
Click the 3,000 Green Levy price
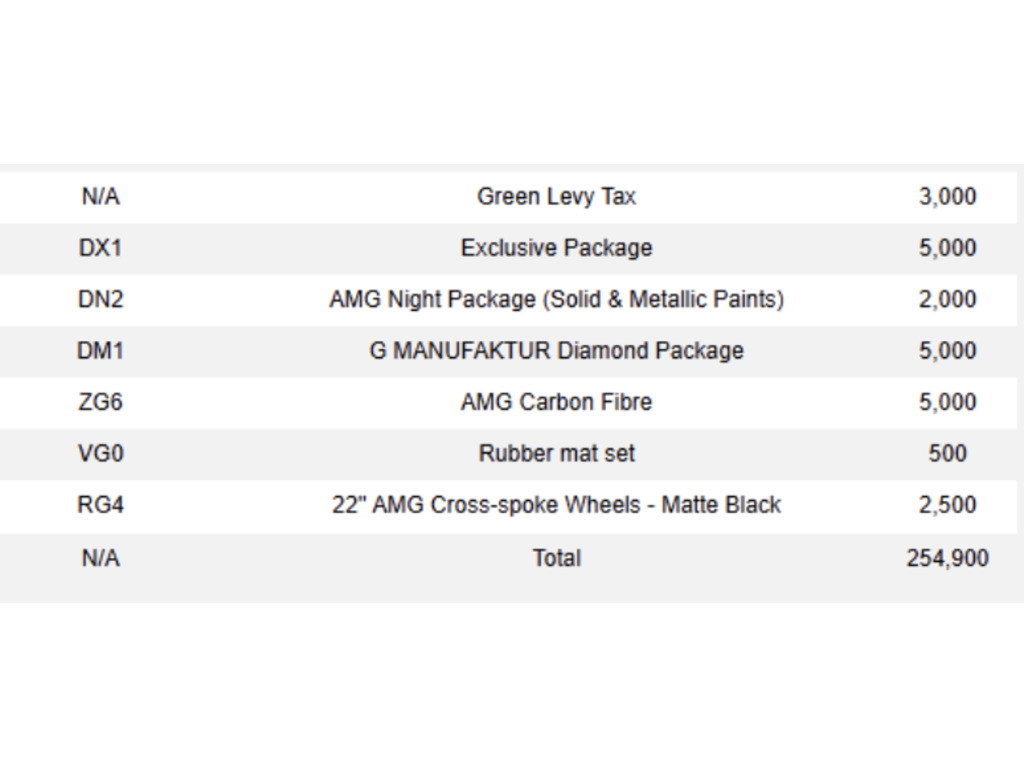pos(948,197)
